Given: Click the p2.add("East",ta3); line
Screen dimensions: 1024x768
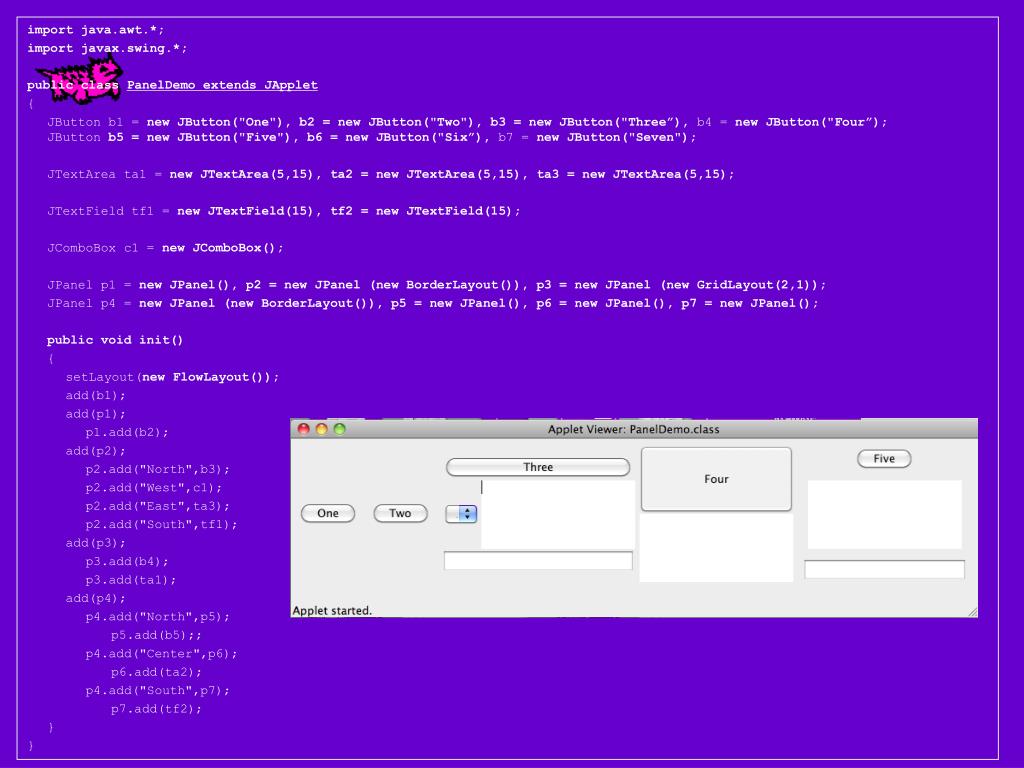Looking at the screenshot, I should click(157, 505).
